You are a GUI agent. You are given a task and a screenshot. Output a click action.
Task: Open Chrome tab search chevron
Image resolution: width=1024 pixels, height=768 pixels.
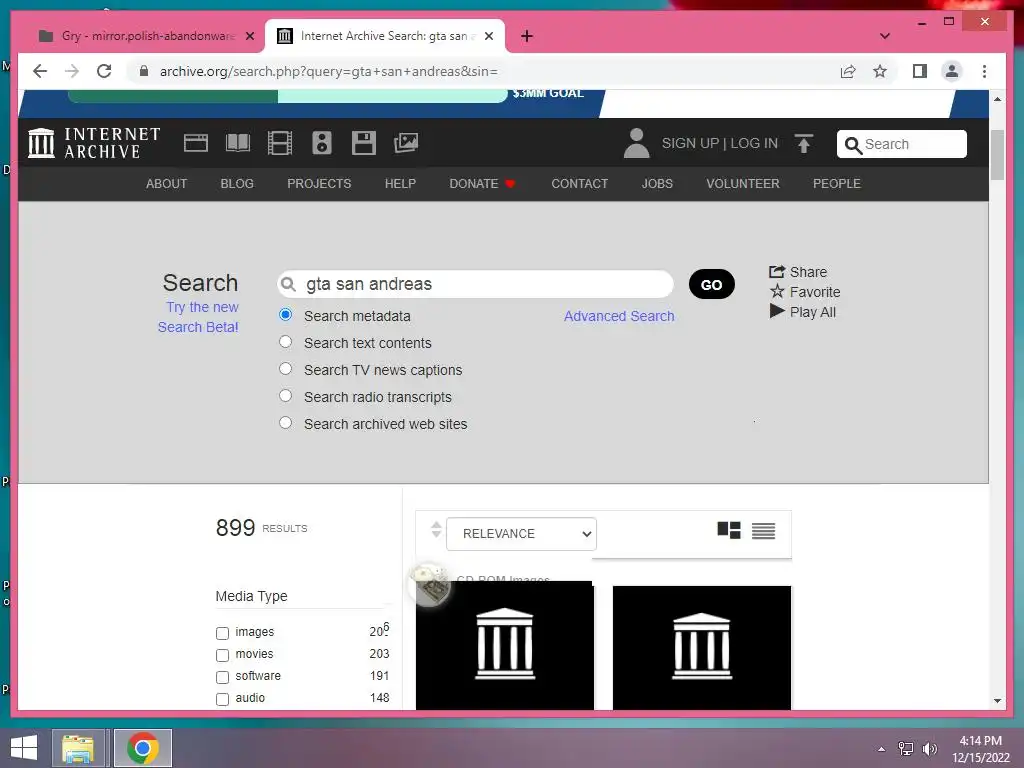click(x=884, y=36)
